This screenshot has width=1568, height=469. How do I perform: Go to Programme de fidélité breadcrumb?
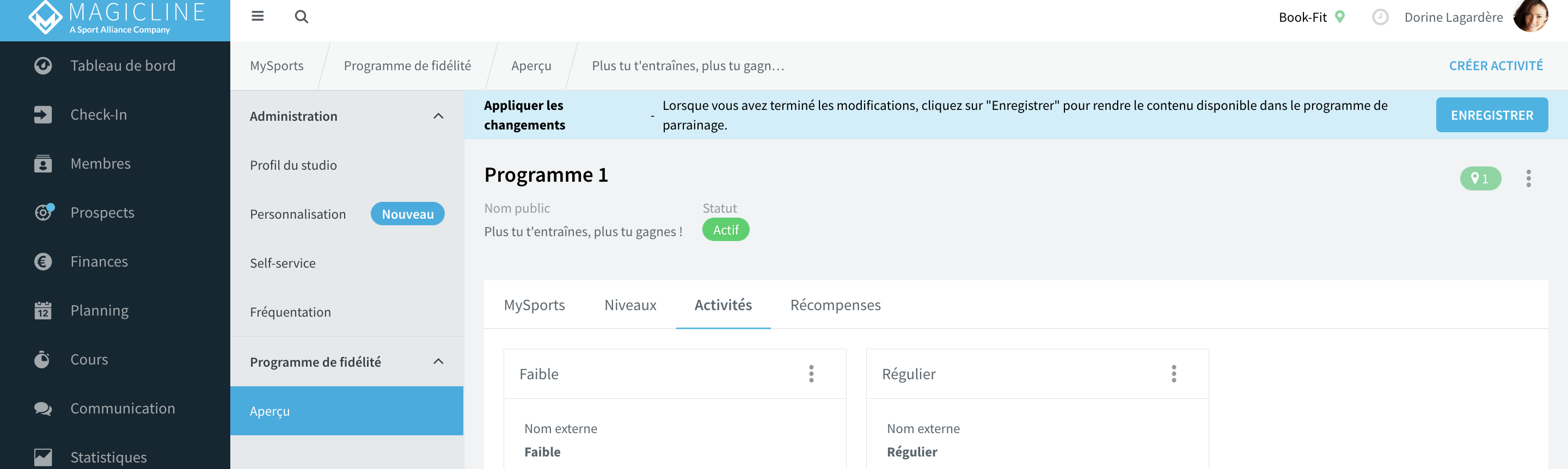tap(407, 66)
